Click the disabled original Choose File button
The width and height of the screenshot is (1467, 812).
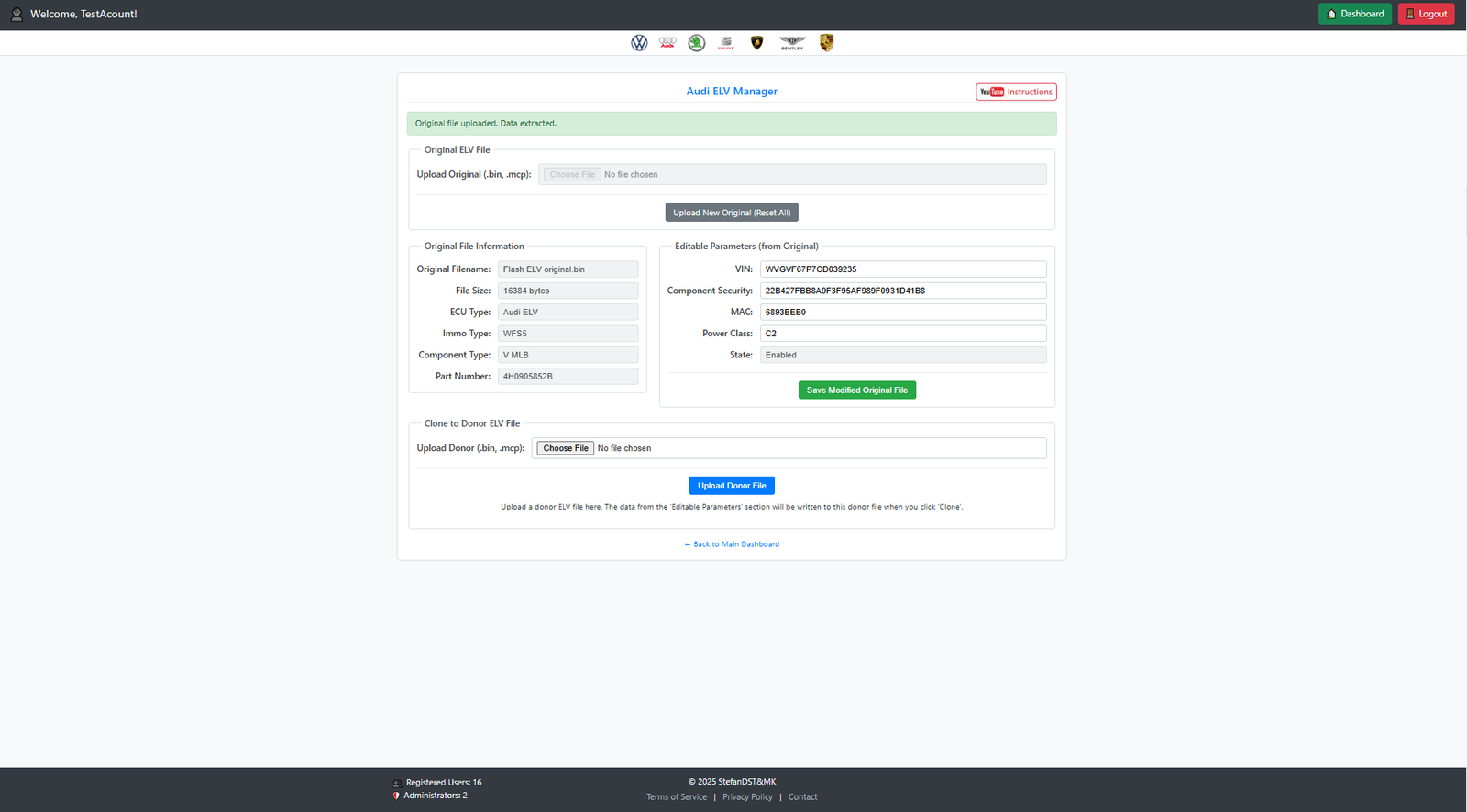[x=572, y=174]
